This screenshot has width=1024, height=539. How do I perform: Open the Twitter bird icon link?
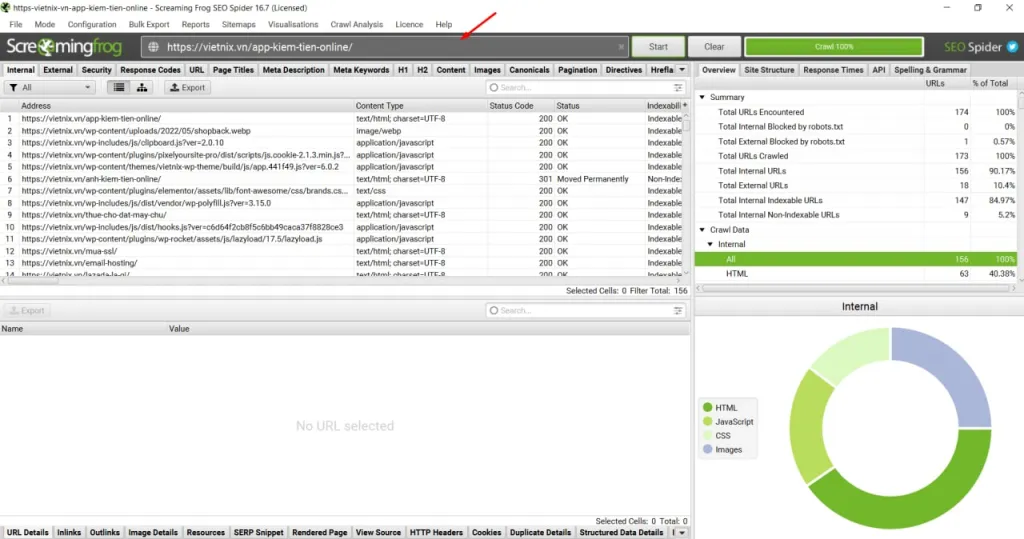(1012, 47)
